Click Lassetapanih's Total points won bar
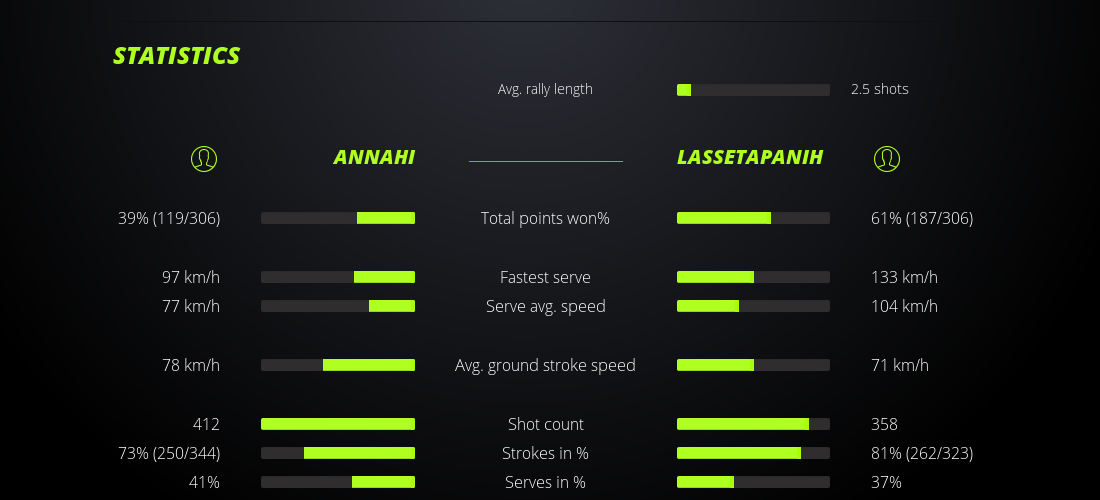 (x=753, y=218)
